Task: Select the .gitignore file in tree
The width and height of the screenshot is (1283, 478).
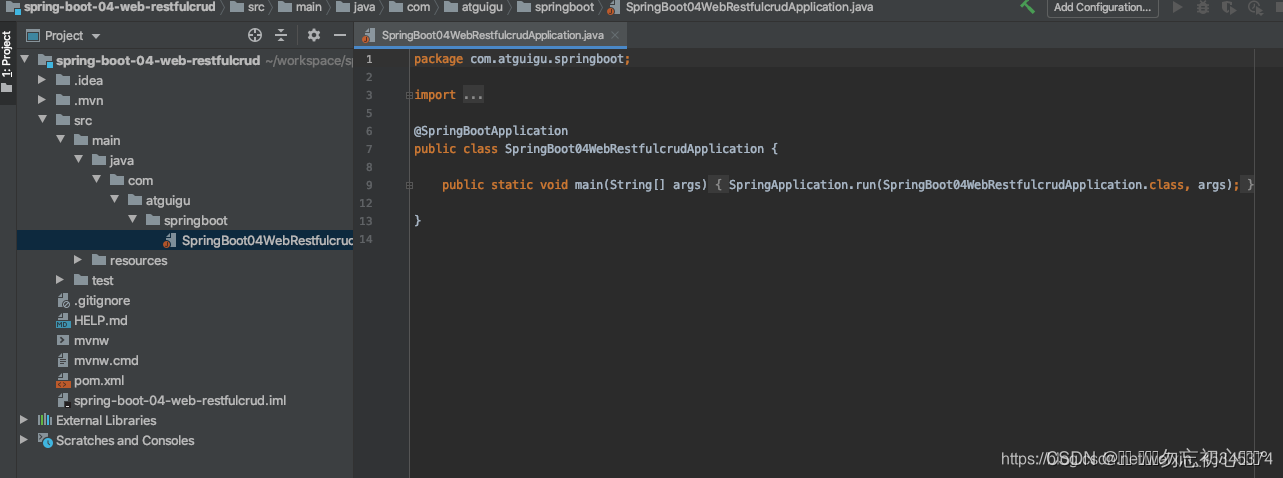Action: pos(101,300)
